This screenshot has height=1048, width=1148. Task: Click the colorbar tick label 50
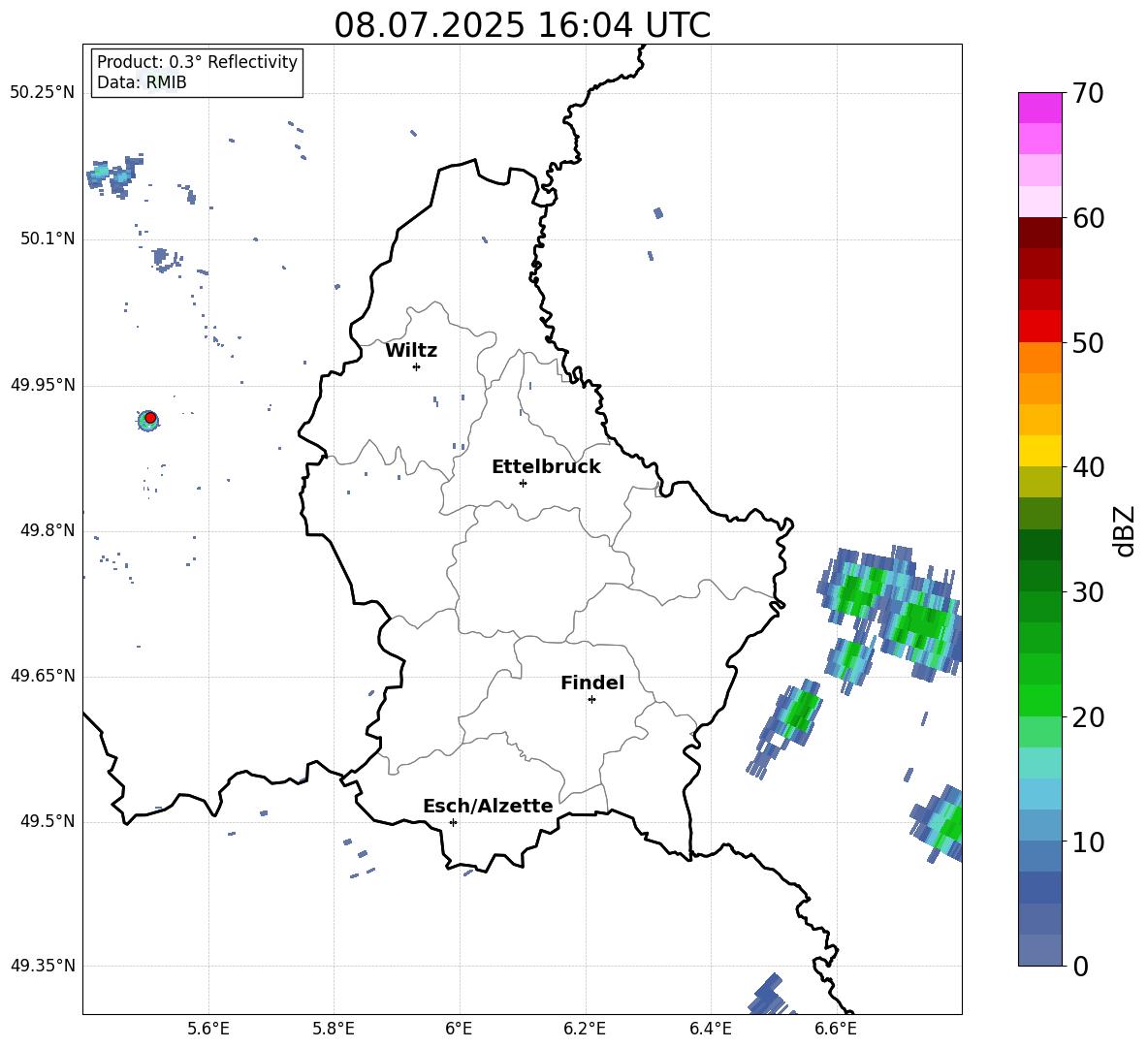1087,343
